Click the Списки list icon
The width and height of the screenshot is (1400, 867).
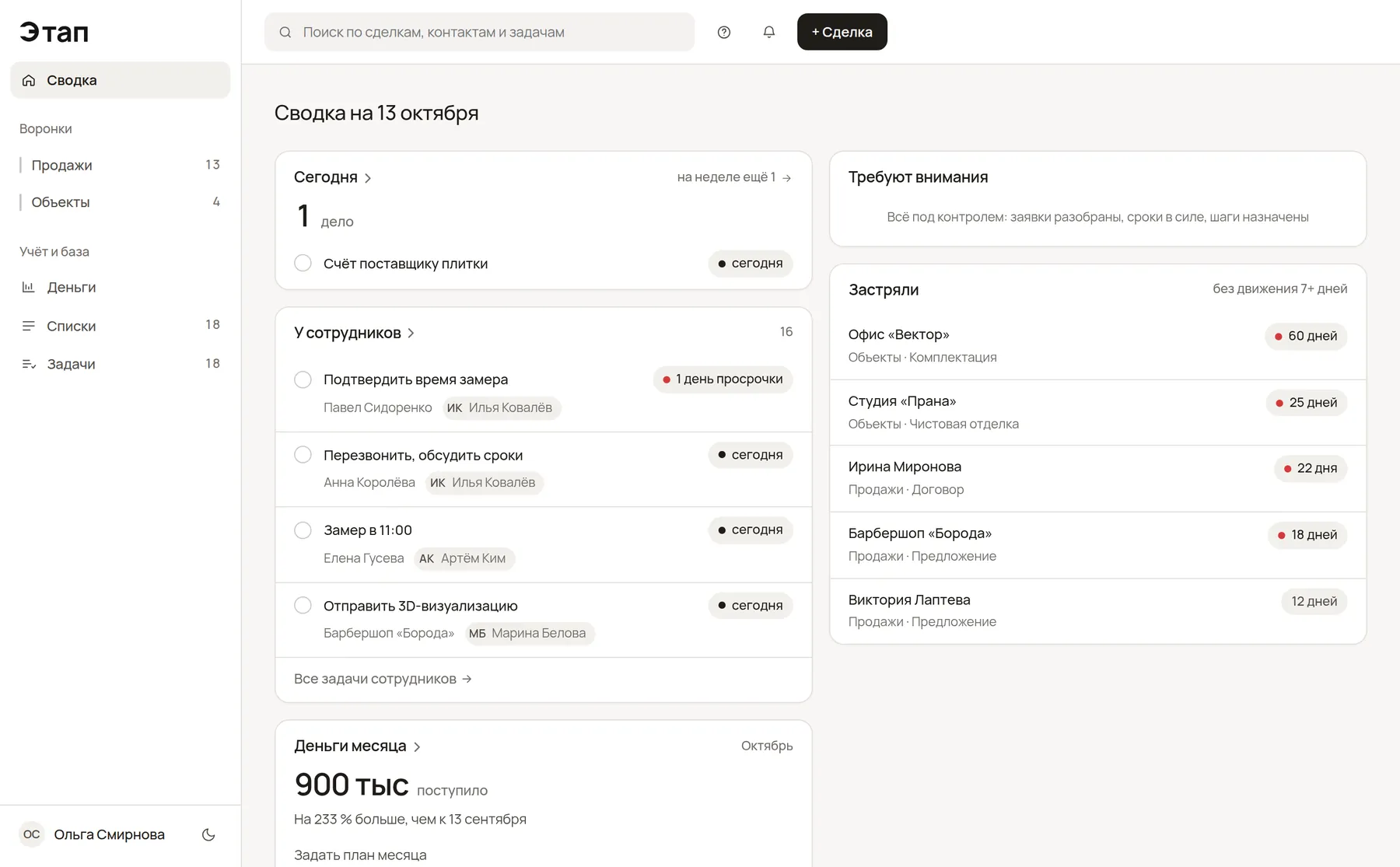pyautogui.click(x=29, y=326)
